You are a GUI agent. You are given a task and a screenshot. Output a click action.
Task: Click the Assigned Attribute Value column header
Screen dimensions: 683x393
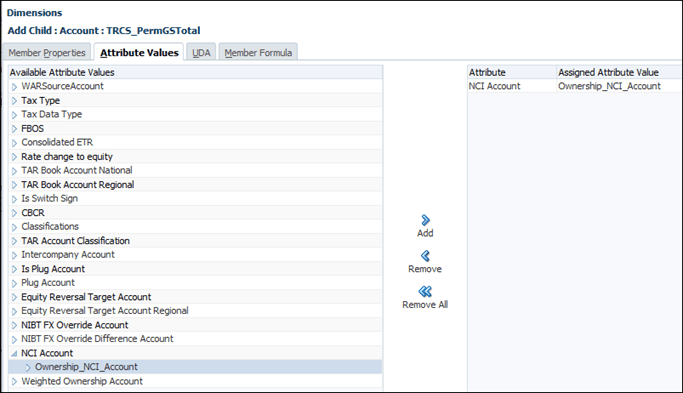(619, 72)
